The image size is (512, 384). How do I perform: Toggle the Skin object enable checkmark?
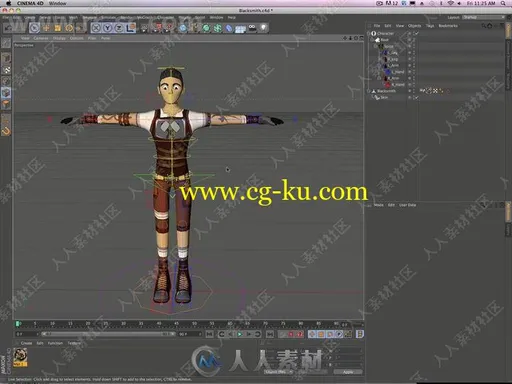tap(416, 97)
